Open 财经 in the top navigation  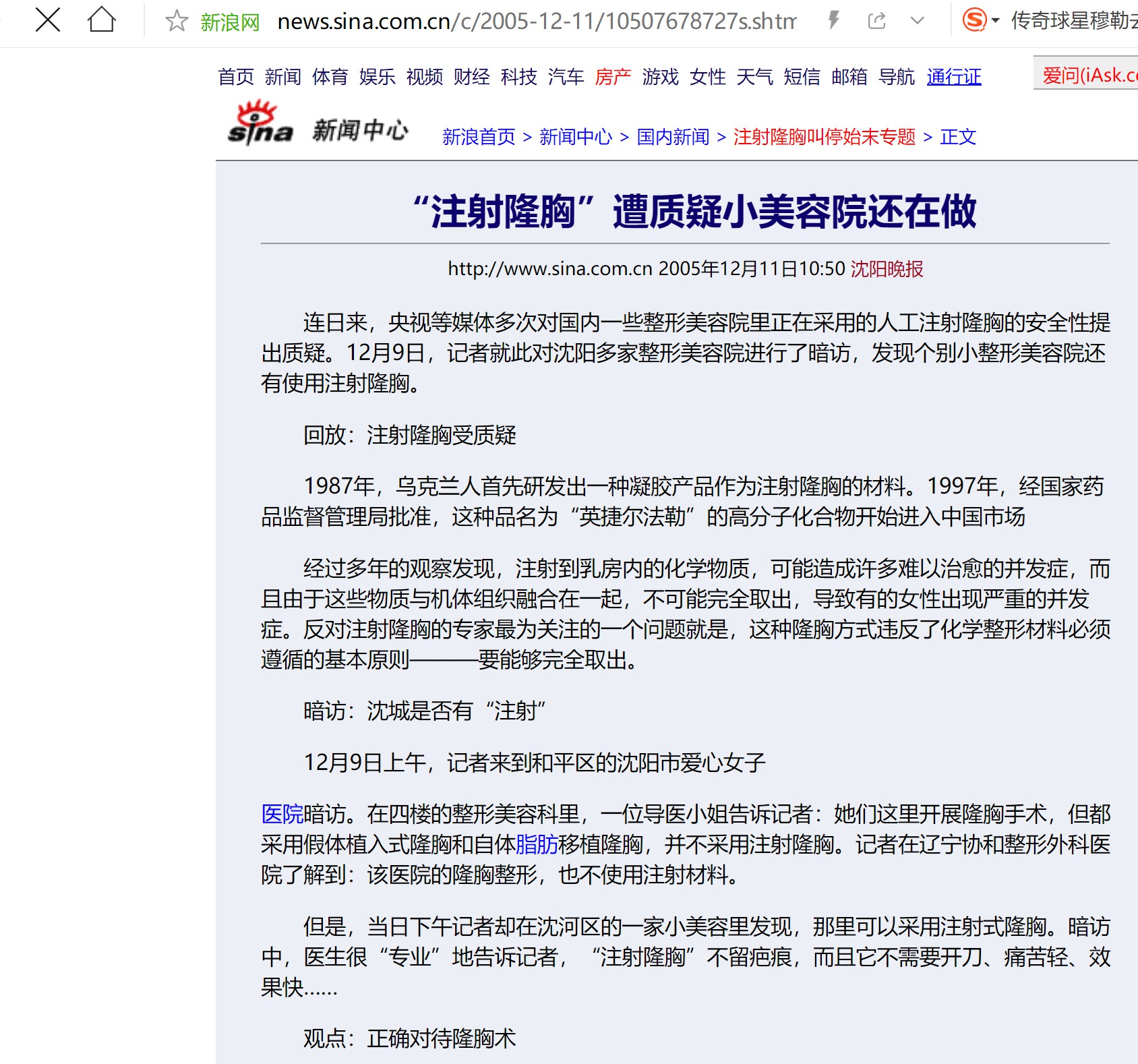pyautogui.click(x=472, y=77)
